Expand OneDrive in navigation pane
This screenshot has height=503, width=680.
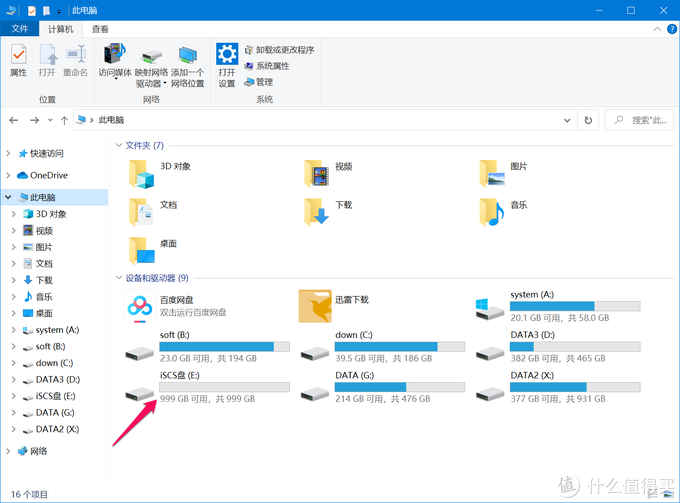point(8,175)
